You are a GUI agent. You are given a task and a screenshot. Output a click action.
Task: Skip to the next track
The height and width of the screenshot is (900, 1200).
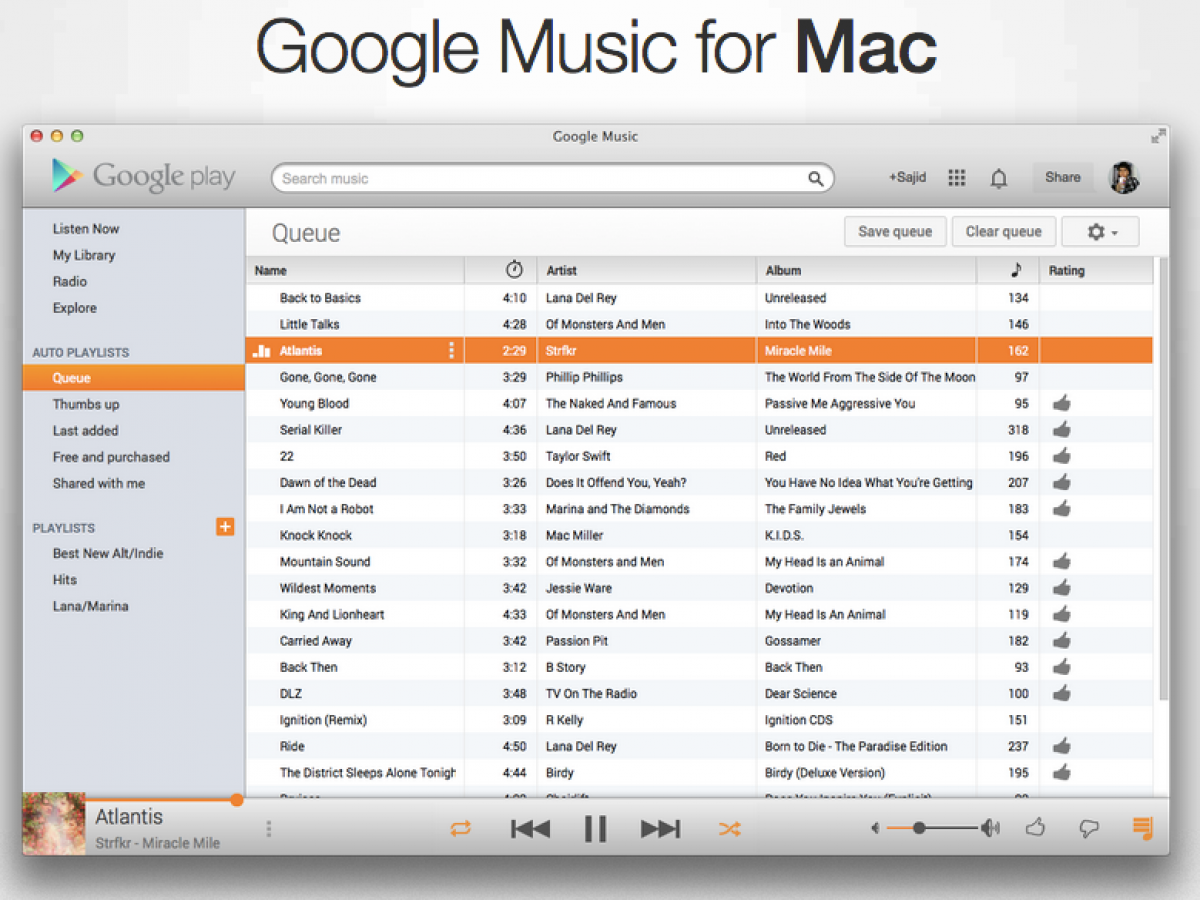click(x=660, y=828)
